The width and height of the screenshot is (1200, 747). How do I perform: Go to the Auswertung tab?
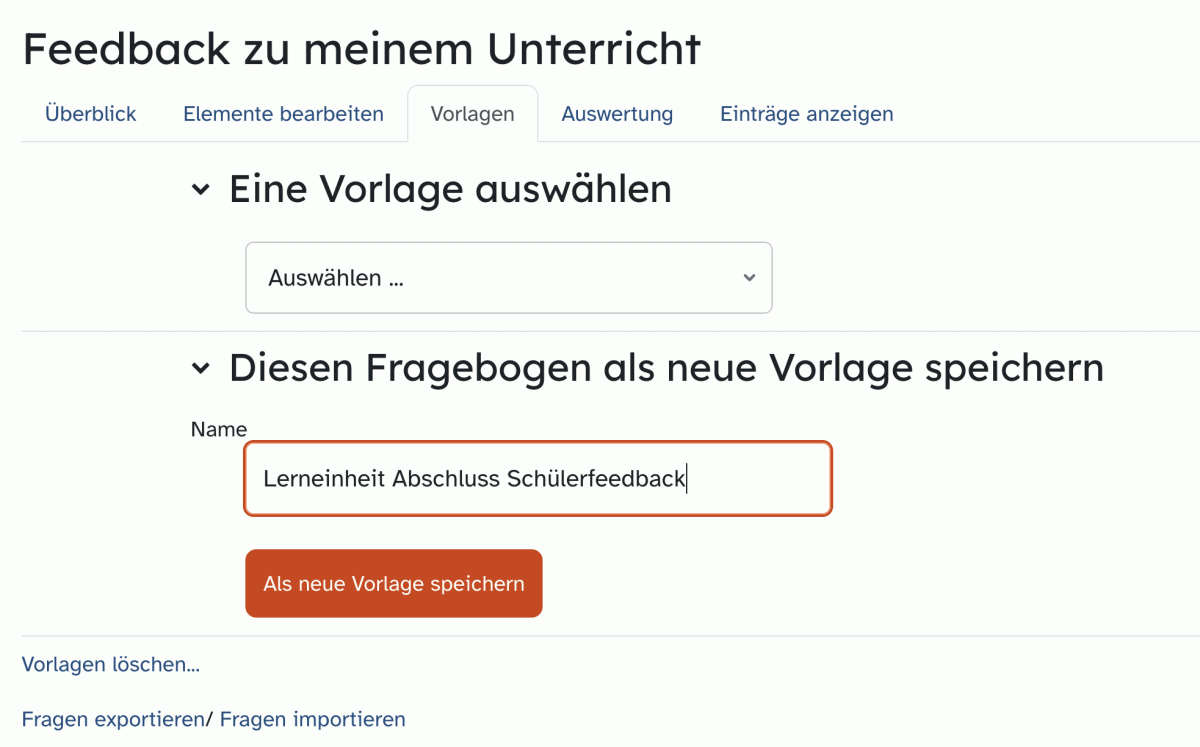617,114
